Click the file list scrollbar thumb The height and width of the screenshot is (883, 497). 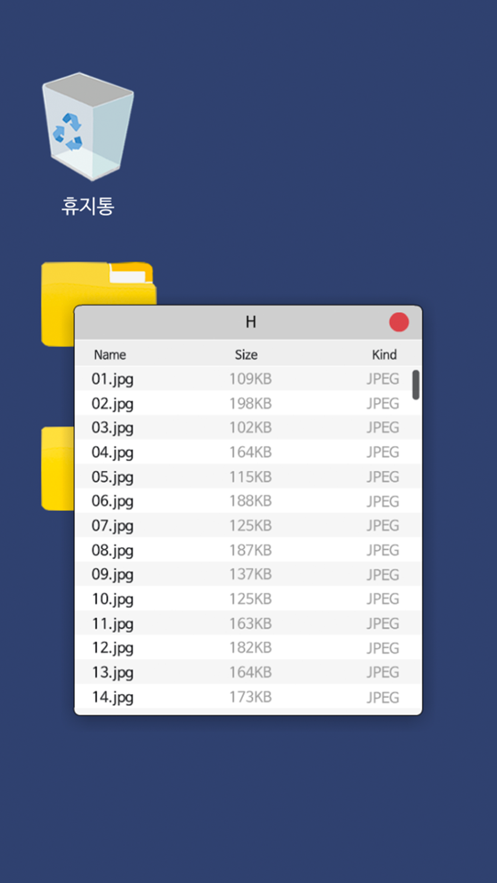[x=415, y=385]
